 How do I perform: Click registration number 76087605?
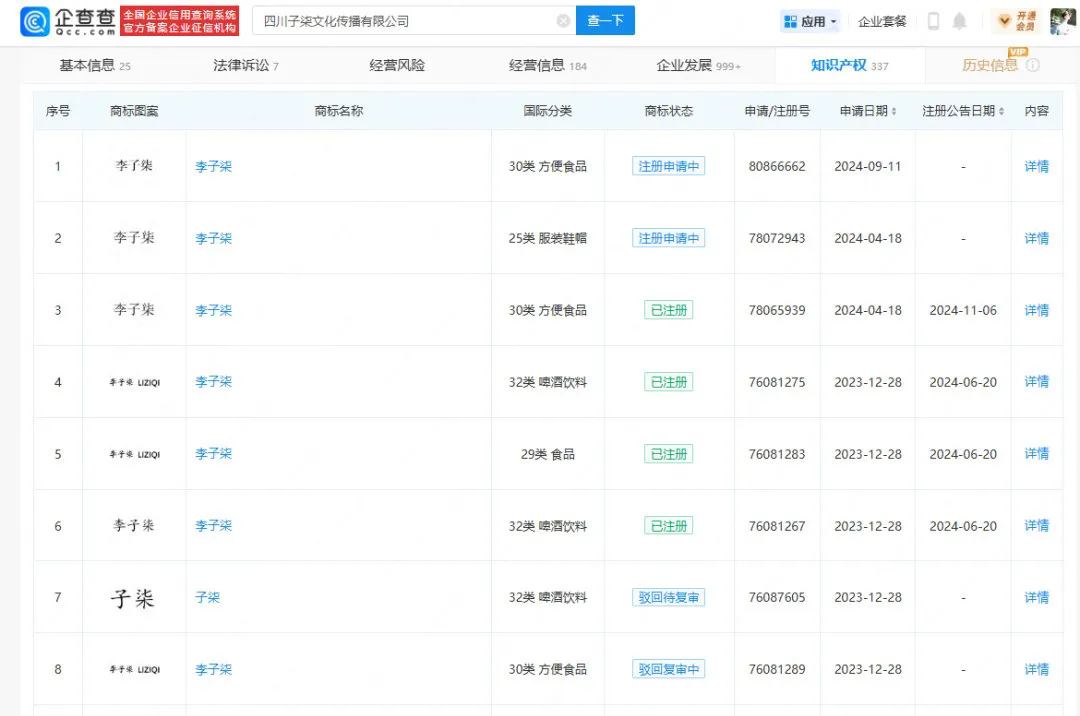click(777, 598)
